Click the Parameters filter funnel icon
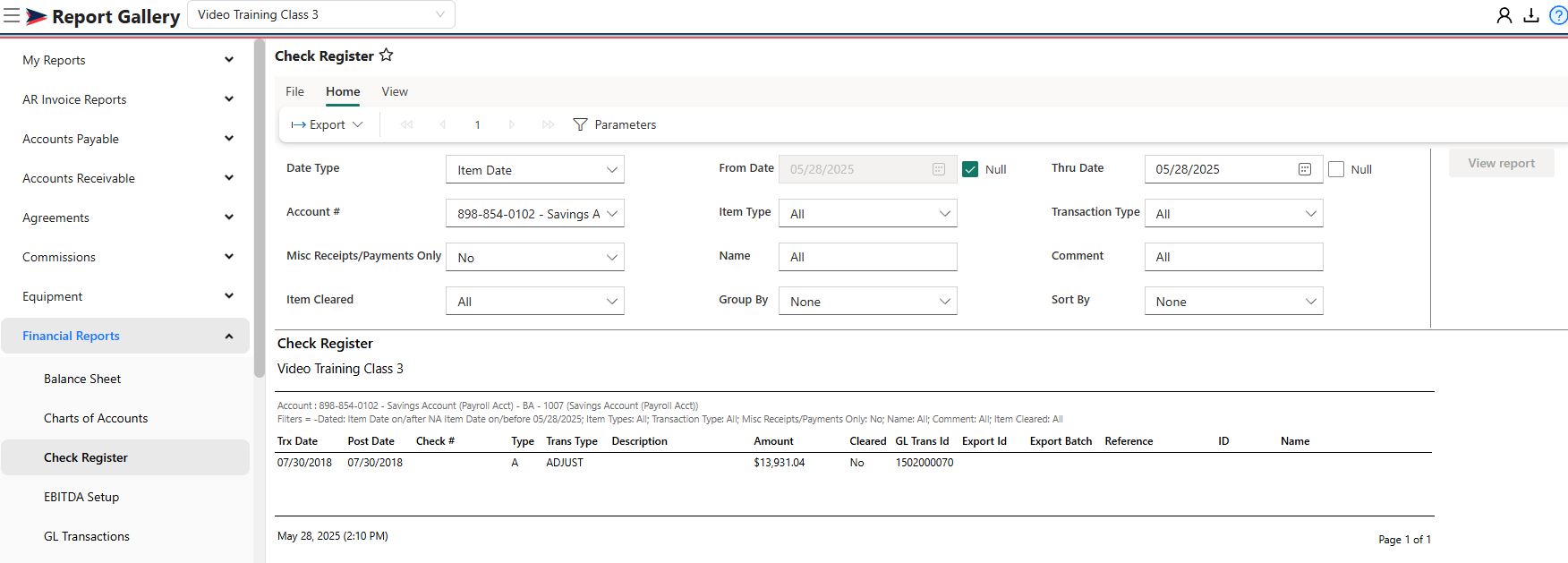The height and width of the screenshot is (563, 1568). click(x=580, y=124)
